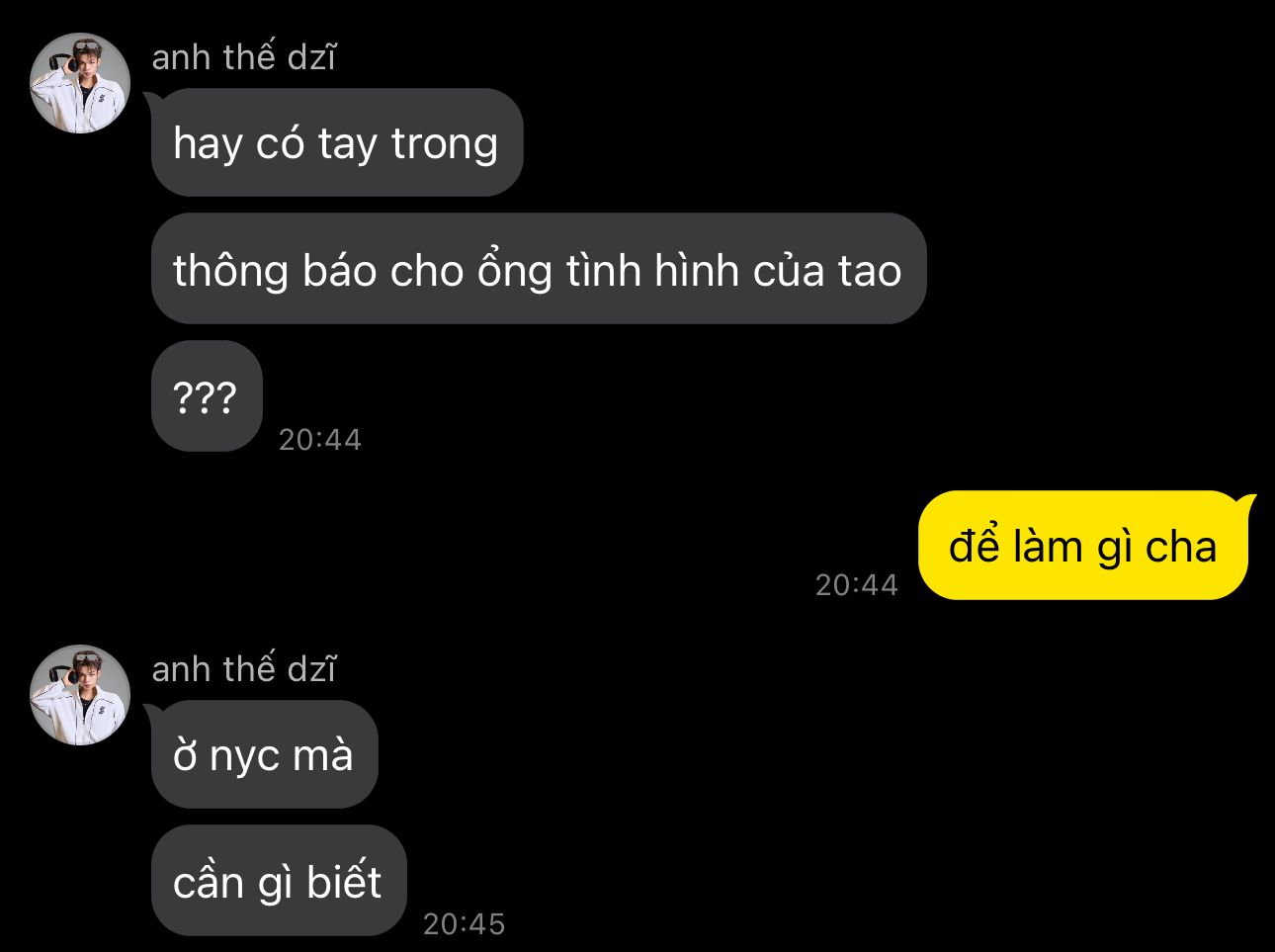This screenshot has width=1275, height=952.
Task: Click the word tao ending the long message
Action: pyautogui.click(x=870, y=271)
